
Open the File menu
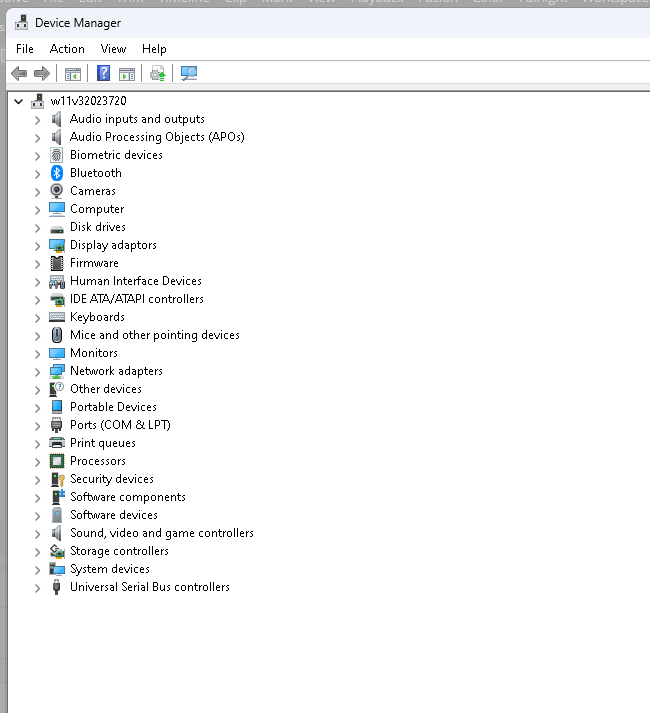pyautogui.click(x=25, y=49)
